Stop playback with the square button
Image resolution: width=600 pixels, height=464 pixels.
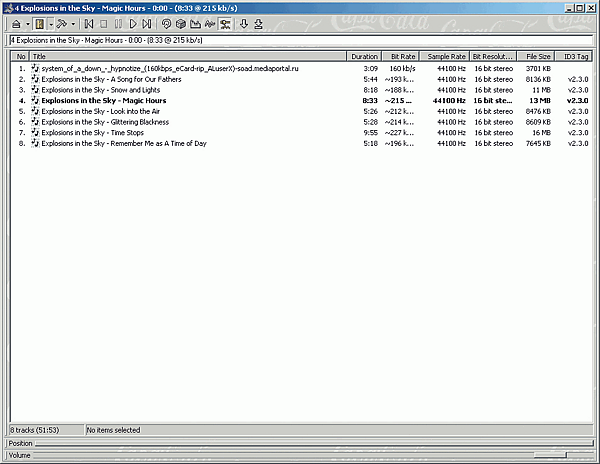(103, 24)
